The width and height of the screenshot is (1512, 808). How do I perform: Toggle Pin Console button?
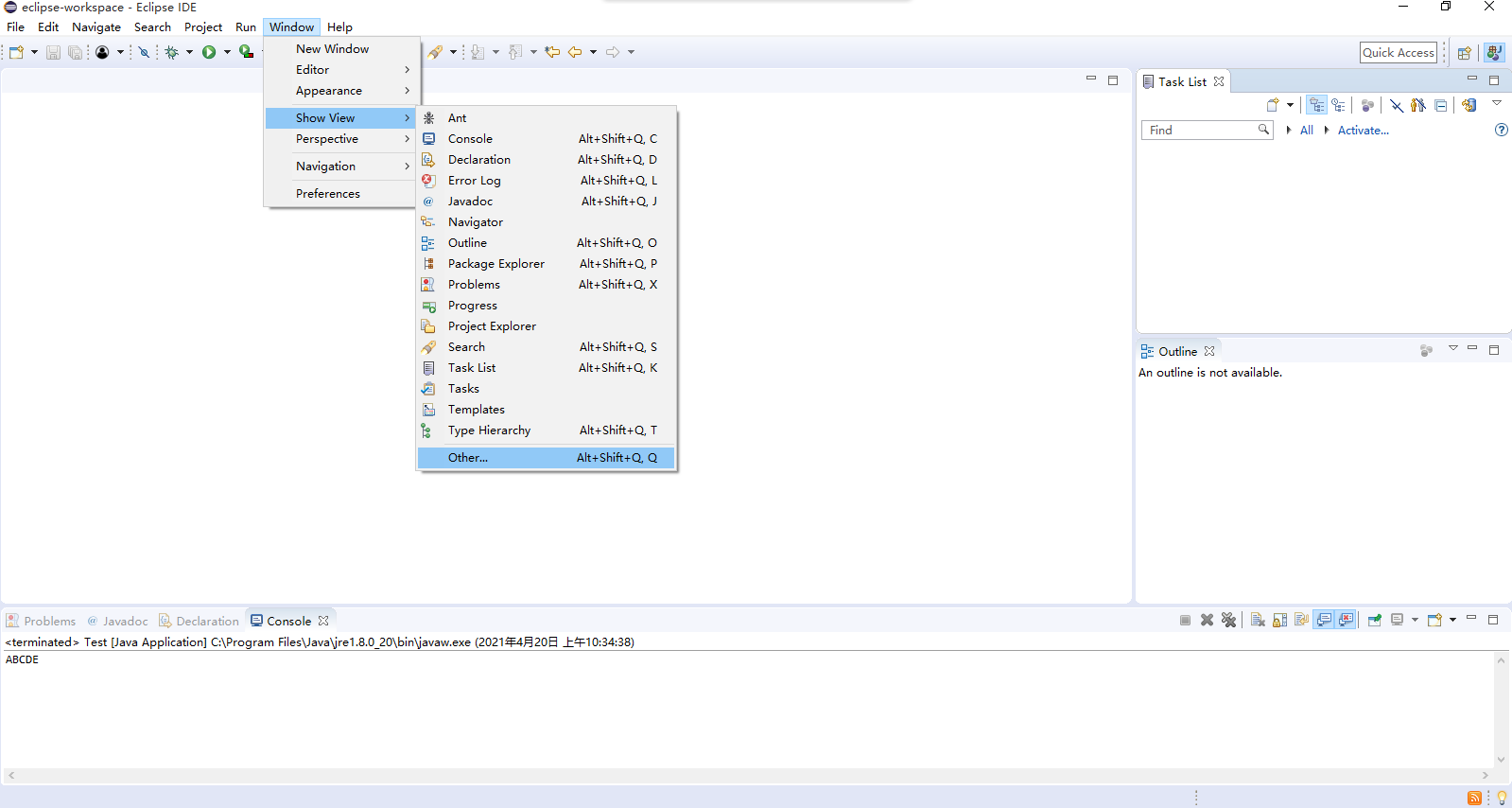pos(1374,620)
